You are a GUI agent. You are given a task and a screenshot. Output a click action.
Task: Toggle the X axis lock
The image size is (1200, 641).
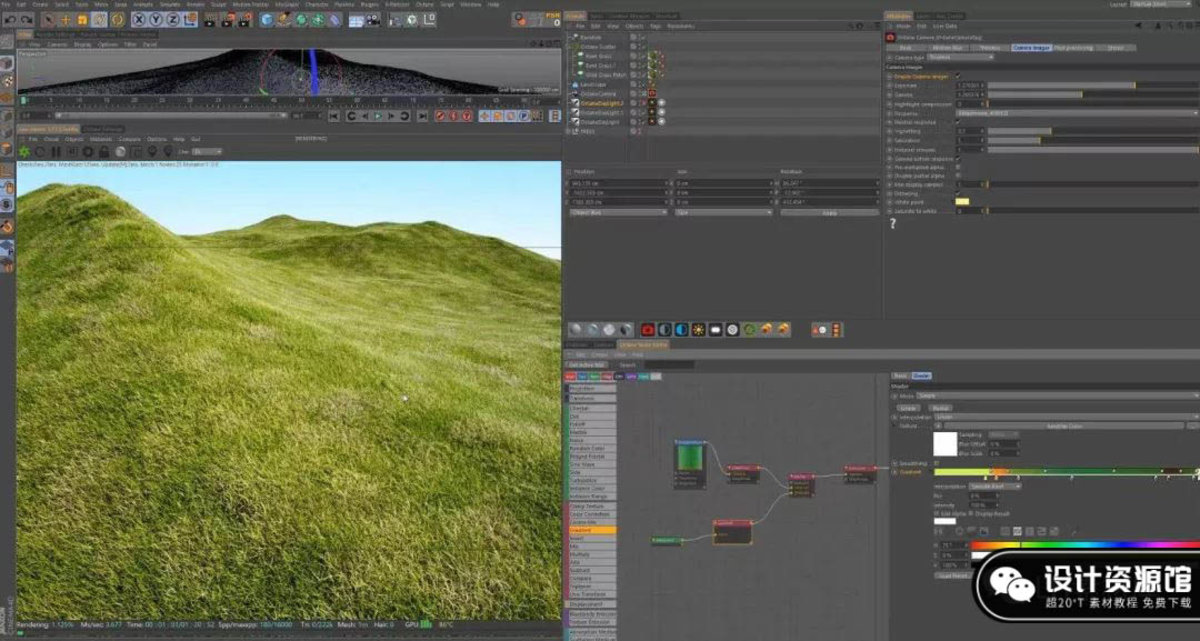click(x=139, y=19)
